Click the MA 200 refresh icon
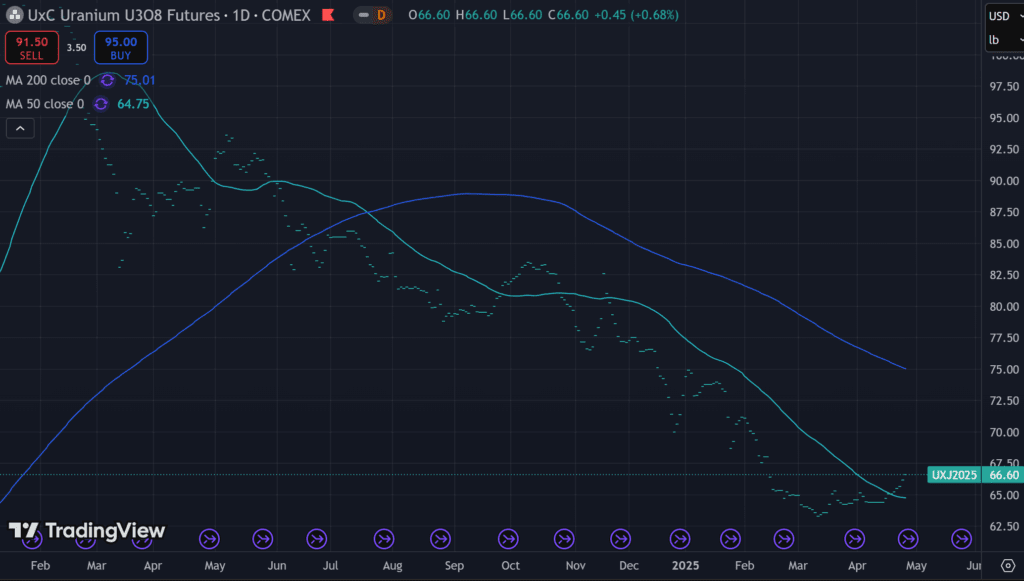The height and width of the screenshot is (581, 1024). (108, 80)
